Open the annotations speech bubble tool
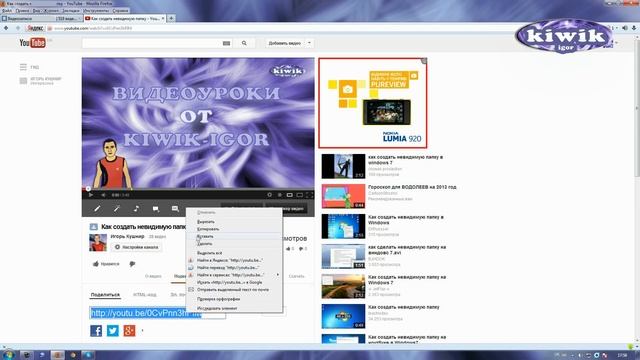Image resolution: width=640 pixels, height=360 pixels. click(156, 209)
